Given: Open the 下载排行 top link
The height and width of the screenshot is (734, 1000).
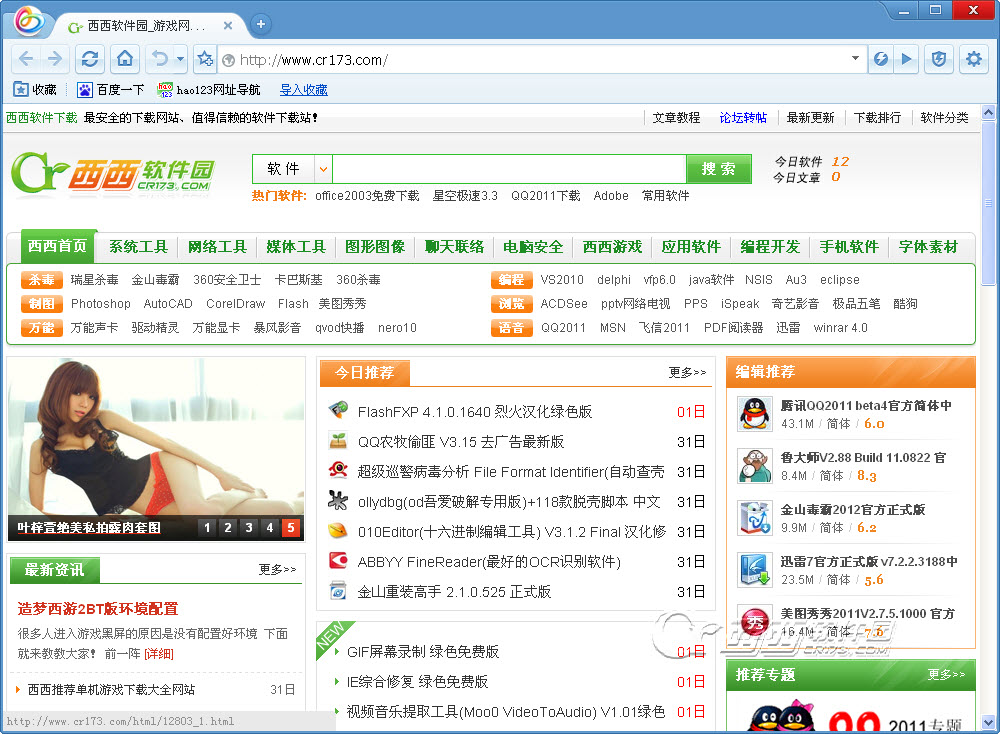Looking at the screenshot, I should point(877,117).
